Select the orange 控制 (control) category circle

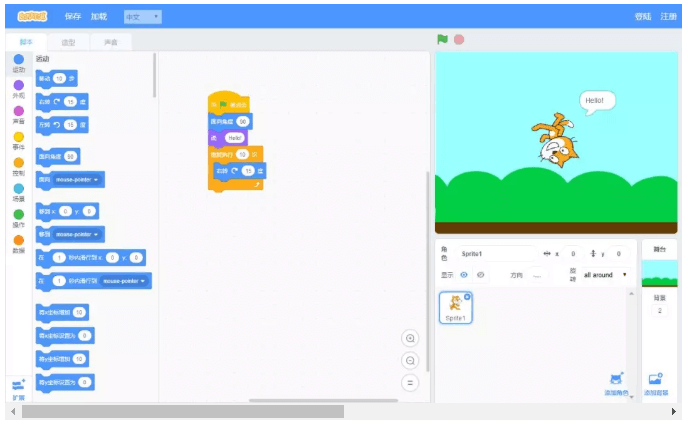click(18, 163)
